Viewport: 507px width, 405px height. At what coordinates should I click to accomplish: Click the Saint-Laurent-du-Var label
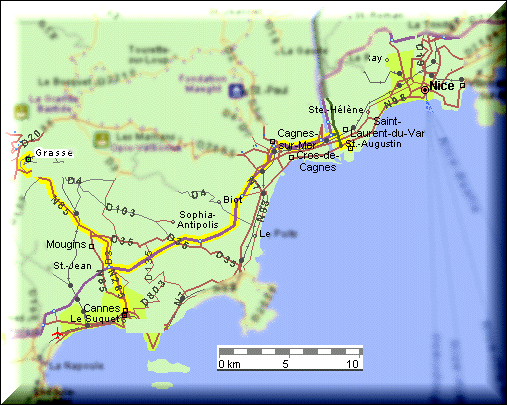click(x=387, y=127)
